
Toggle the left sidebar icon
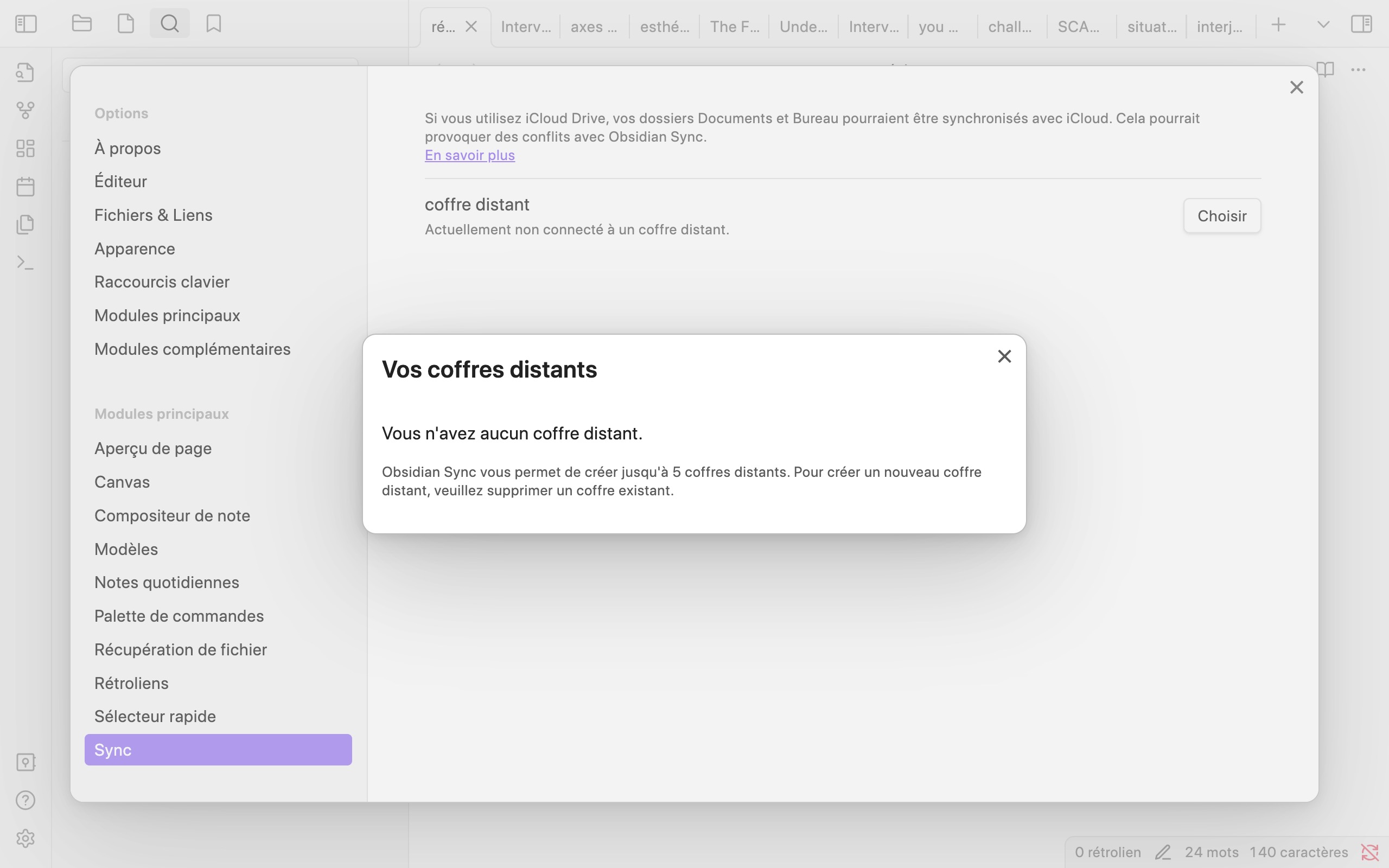point(26,24)
